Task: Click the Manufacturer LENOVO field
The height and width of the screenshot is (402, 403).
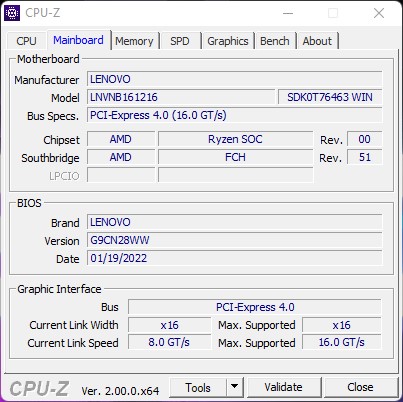Action: click(235, 79)
